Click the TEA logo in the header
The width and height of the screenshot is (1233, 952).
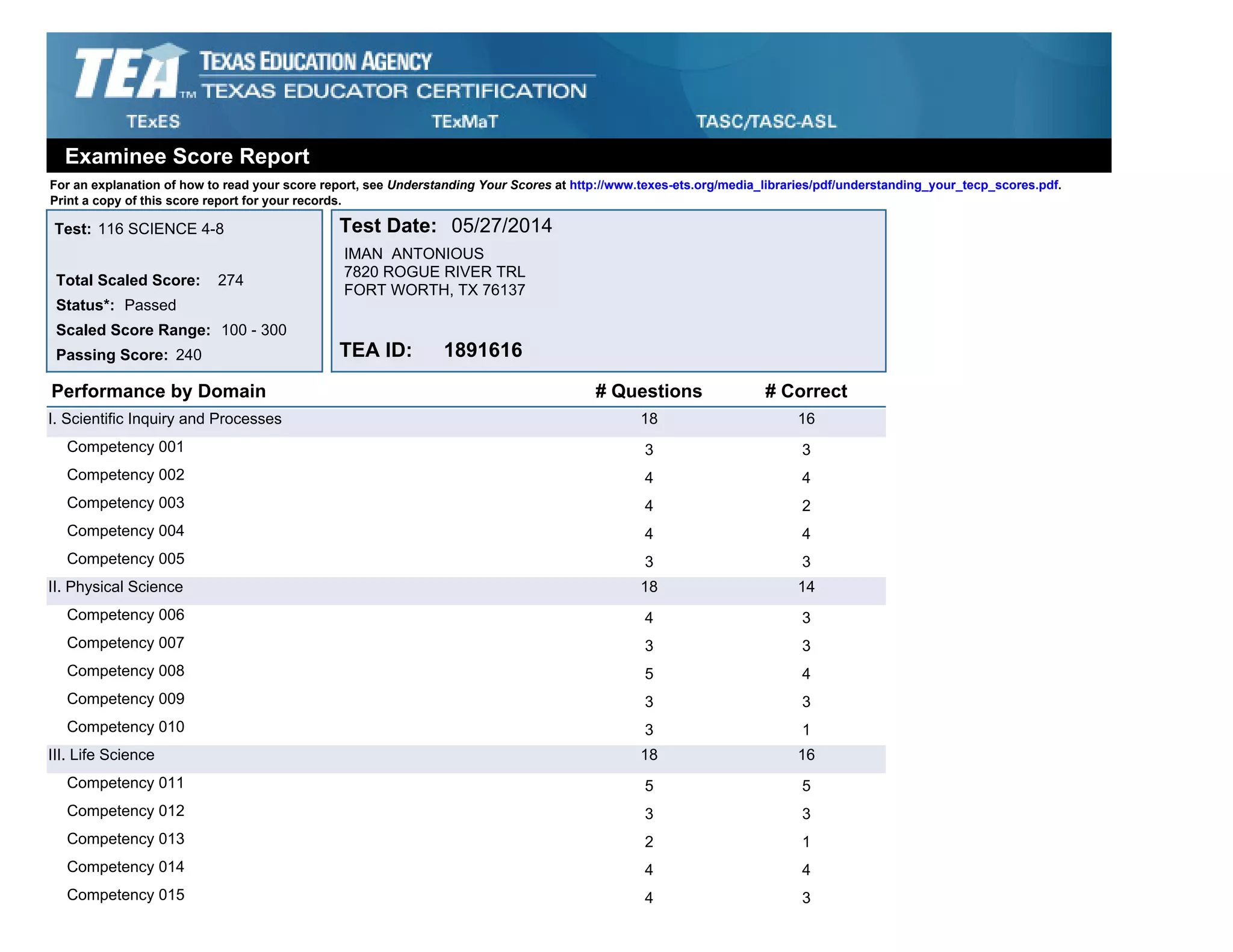tap(128, 72)
